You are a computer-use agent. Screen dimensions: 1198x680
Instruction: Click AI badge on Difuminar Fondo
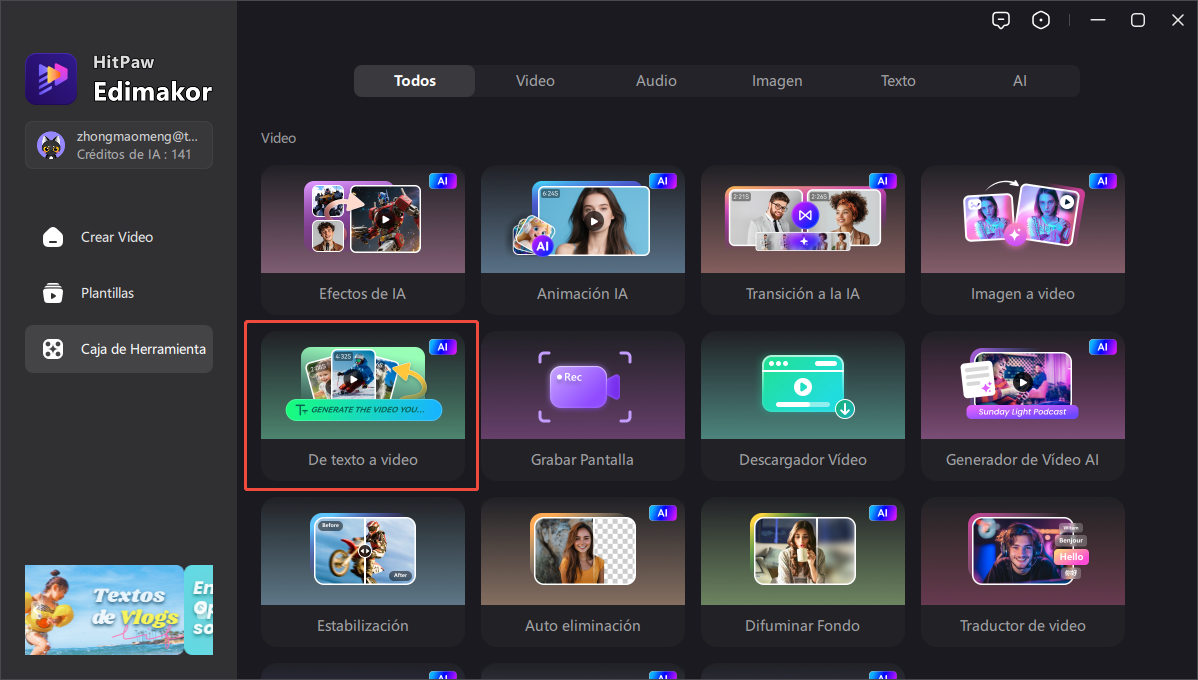tap(882, 513)
